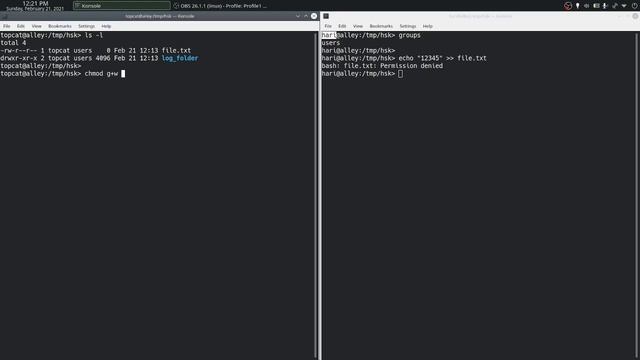Click 'total 4' in left terminal
The height and width of the screenshot is (360, 640).
(13, 43)
